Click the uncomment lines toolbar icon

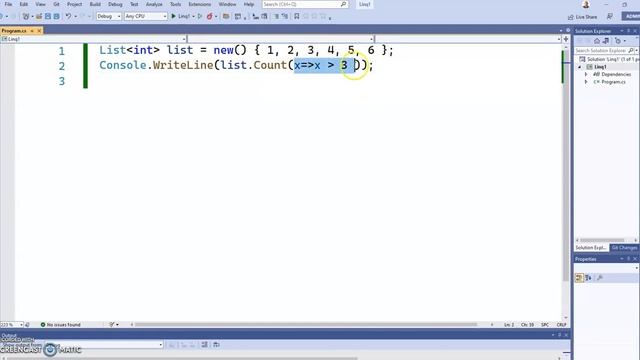point(284,16)
